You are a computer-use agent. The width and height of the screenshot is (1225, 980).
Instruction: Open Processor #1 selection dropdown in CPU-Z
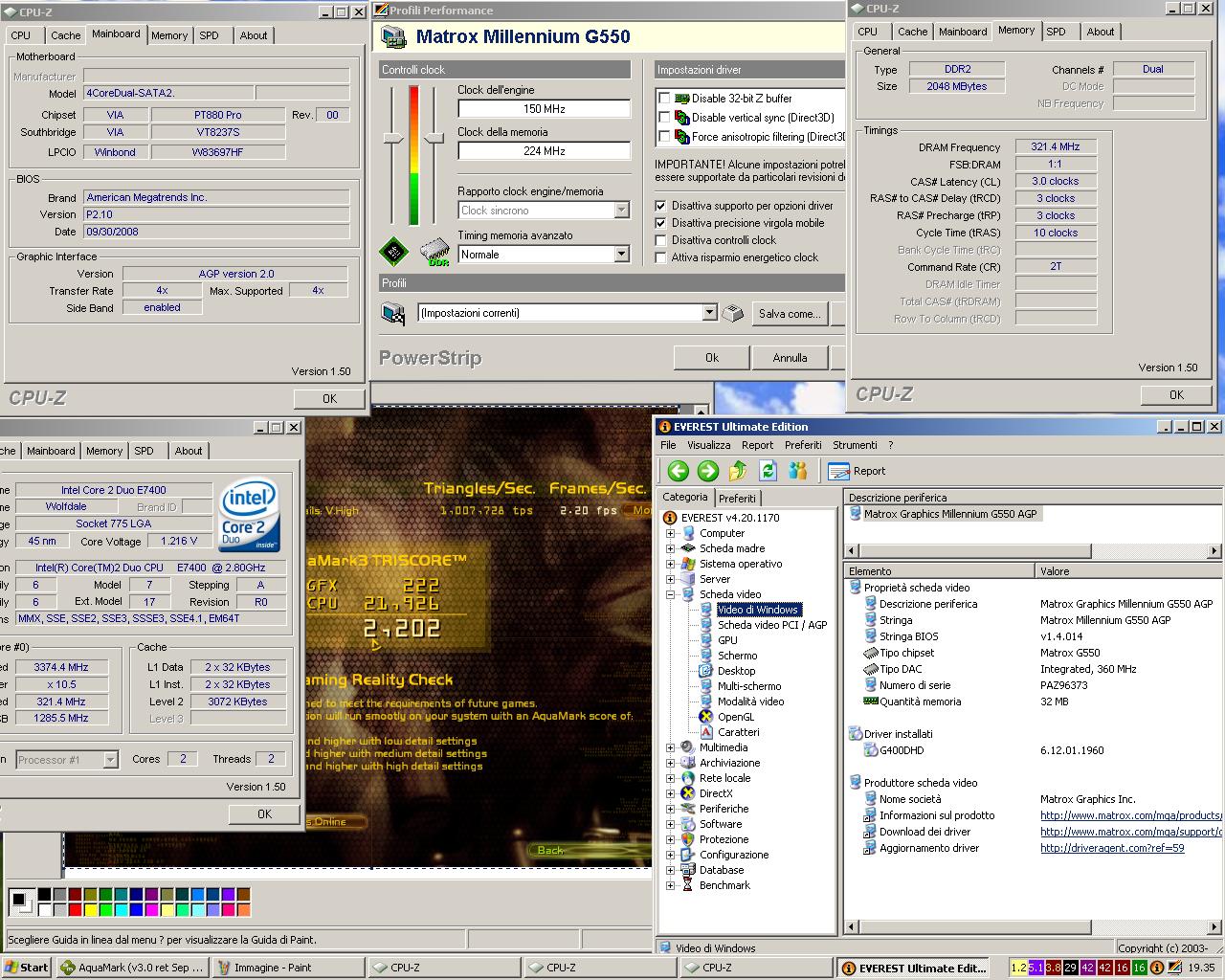(x=110, y=760)
